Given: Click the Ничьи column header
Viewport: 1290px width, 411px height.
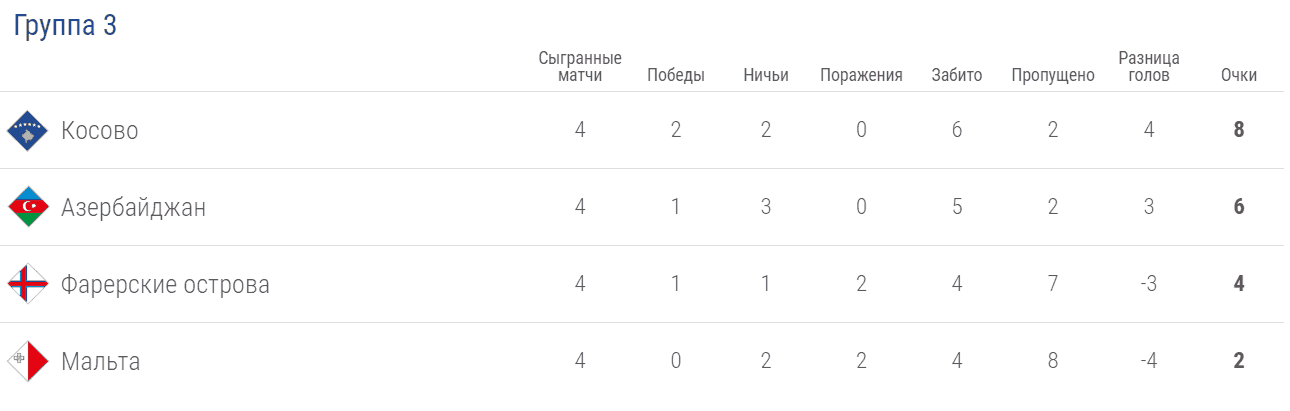Looking at the screenshot, I should [766, 76].
